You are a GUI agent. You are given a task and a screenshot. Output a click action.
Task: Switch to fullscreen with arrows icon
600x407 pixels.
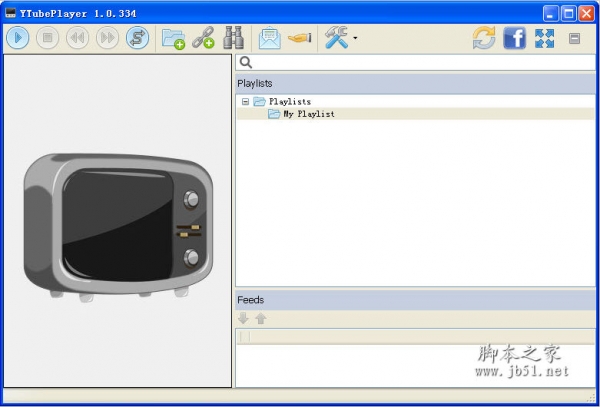545,38
